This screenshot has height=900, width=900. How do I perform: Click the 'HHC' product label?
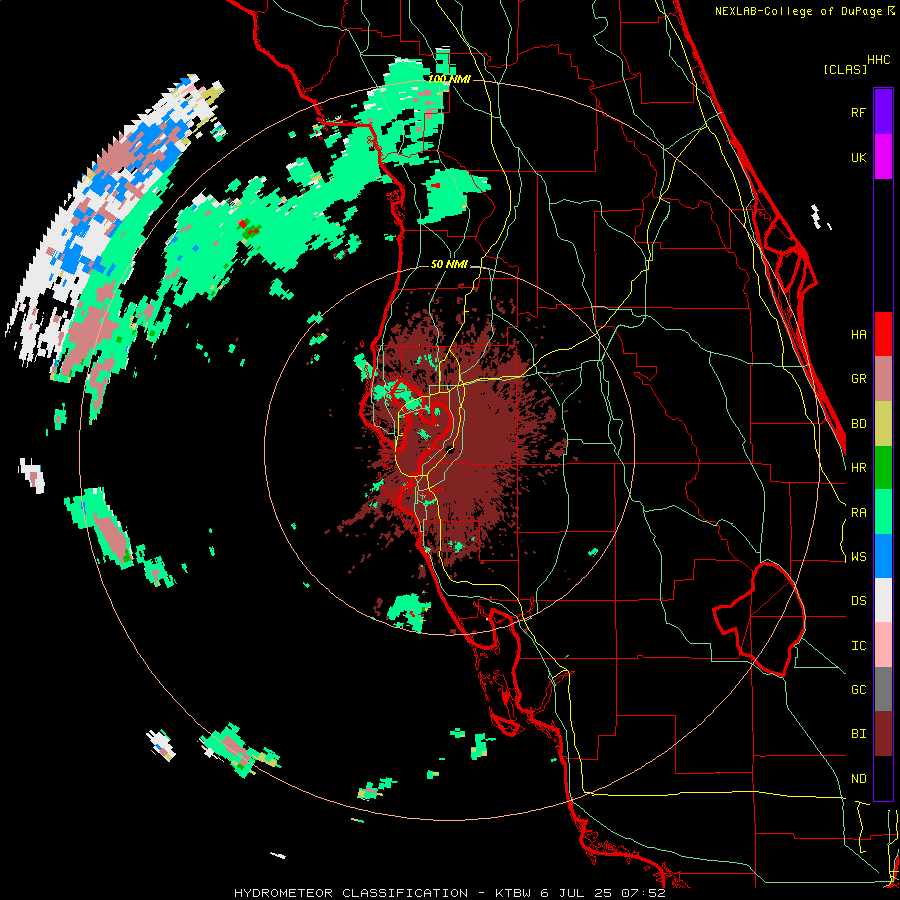(x=879, y=60)
